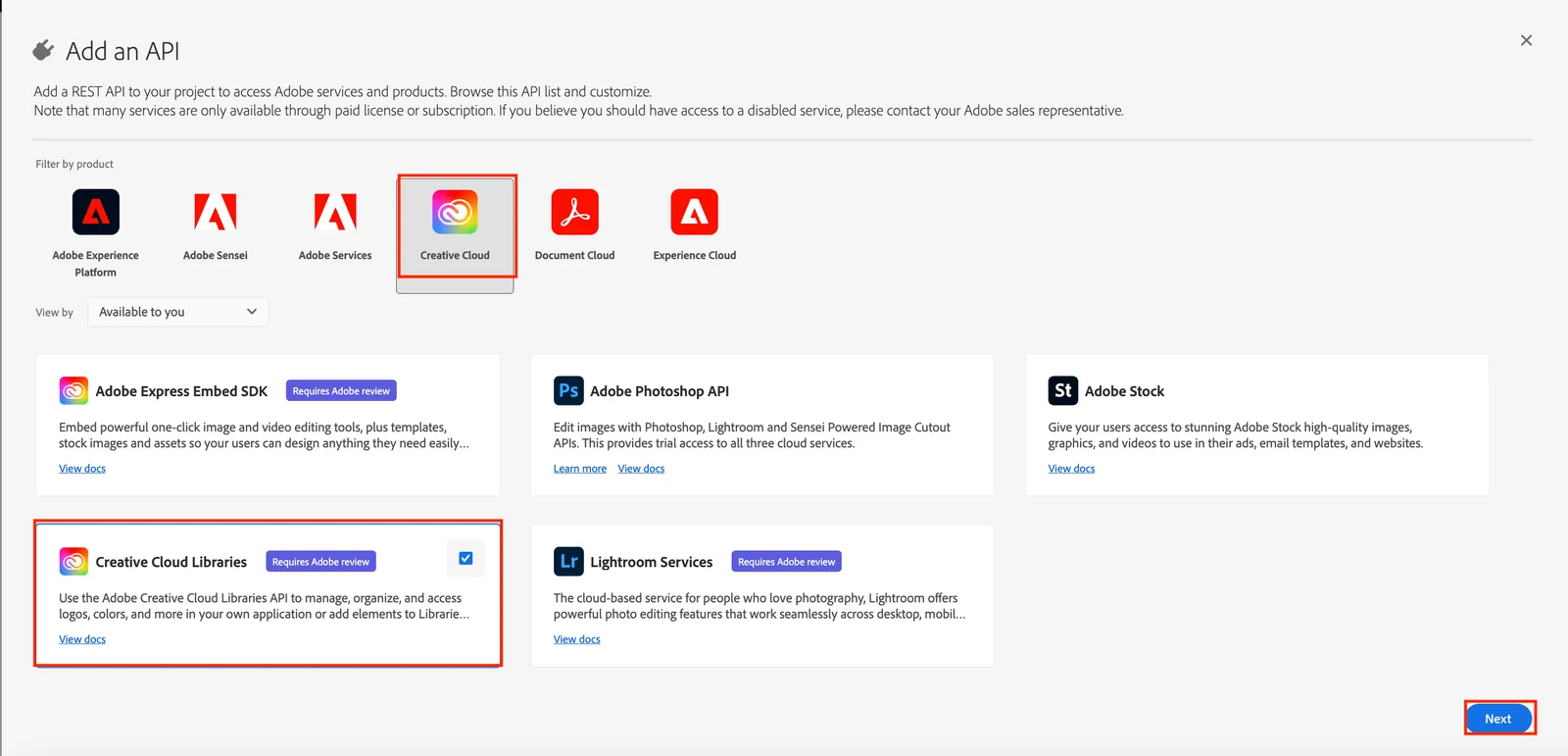The width and height of the screenshot is (1568, 756).
Task: Open Learn more for Adobe Photoshop API
Action: (580, 469)
